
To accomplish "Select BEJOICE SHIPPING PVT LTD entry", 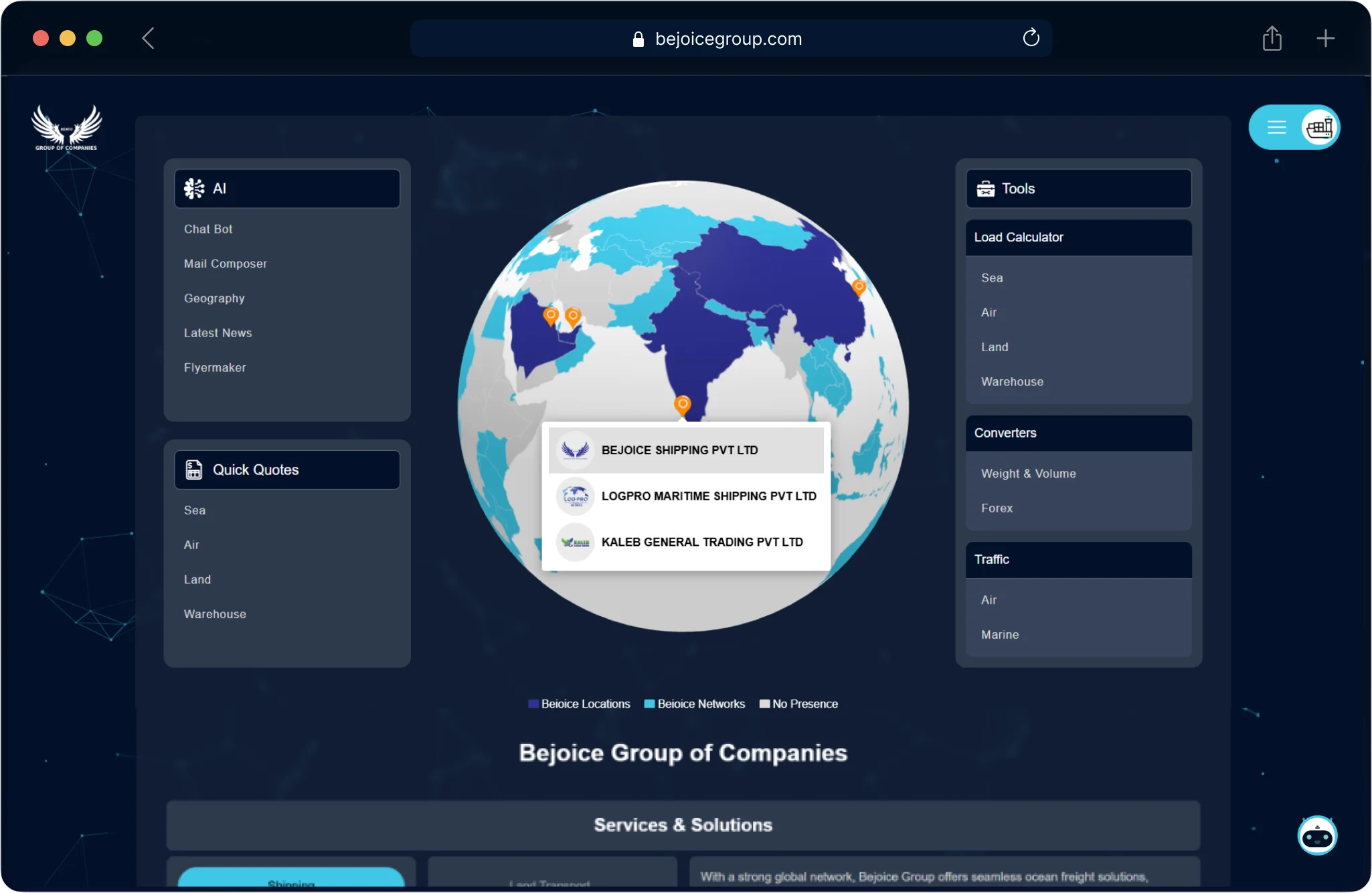I will (679, 450).
